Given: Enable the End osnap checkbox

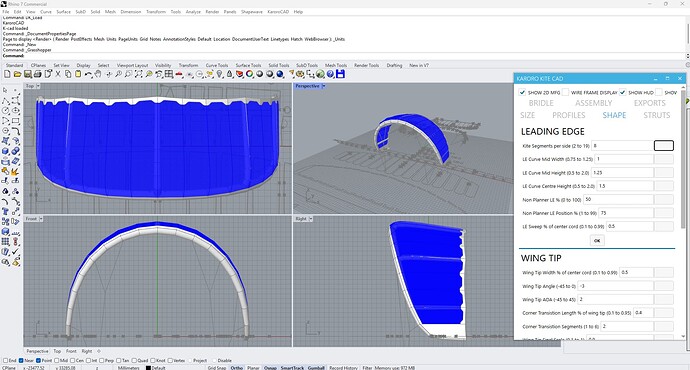Looking at the screenshot, I should (5, 360).
